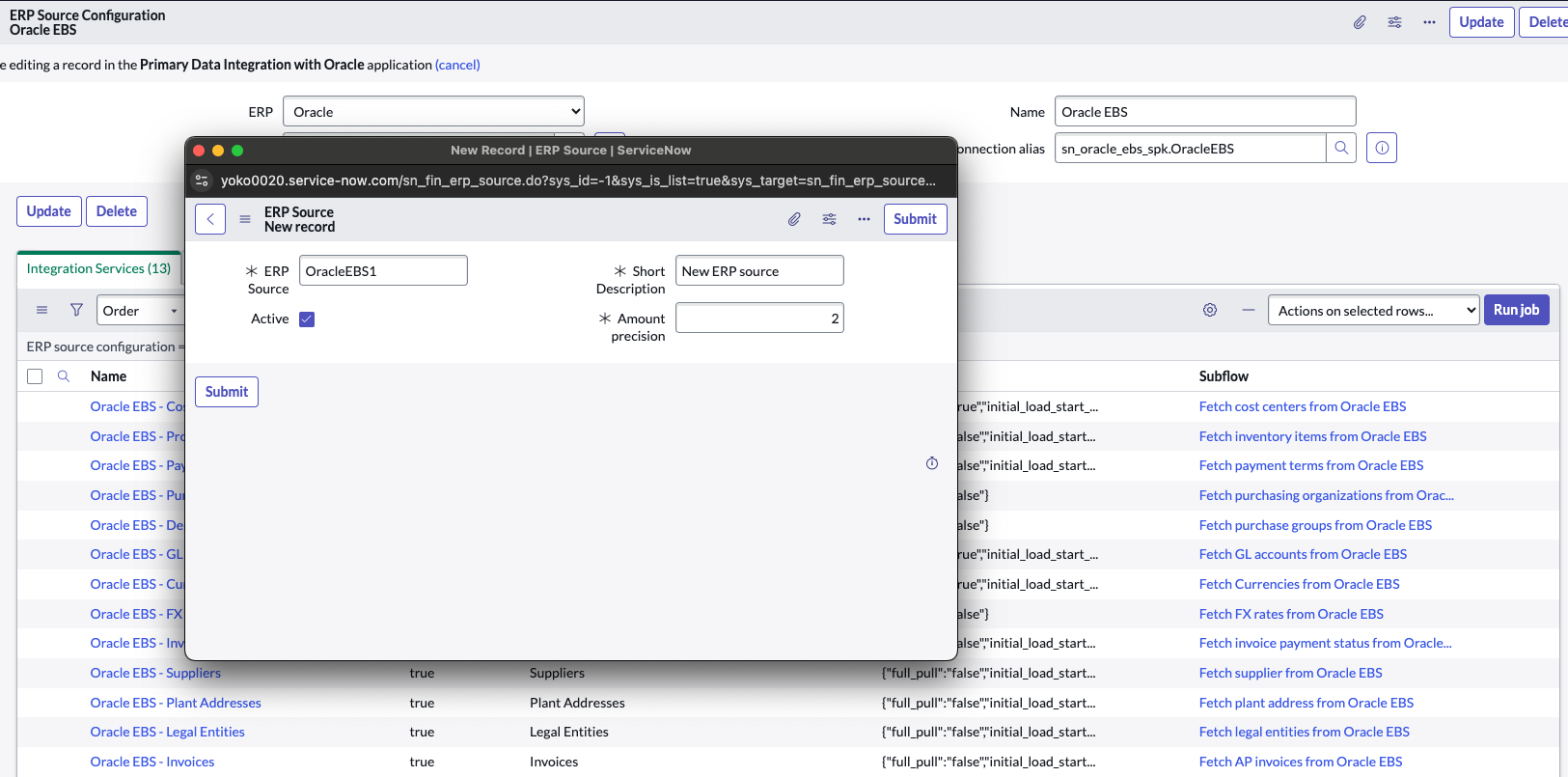Open the Order search field dropdown
Screen dimensions: 1568x777
coord(140,310)
